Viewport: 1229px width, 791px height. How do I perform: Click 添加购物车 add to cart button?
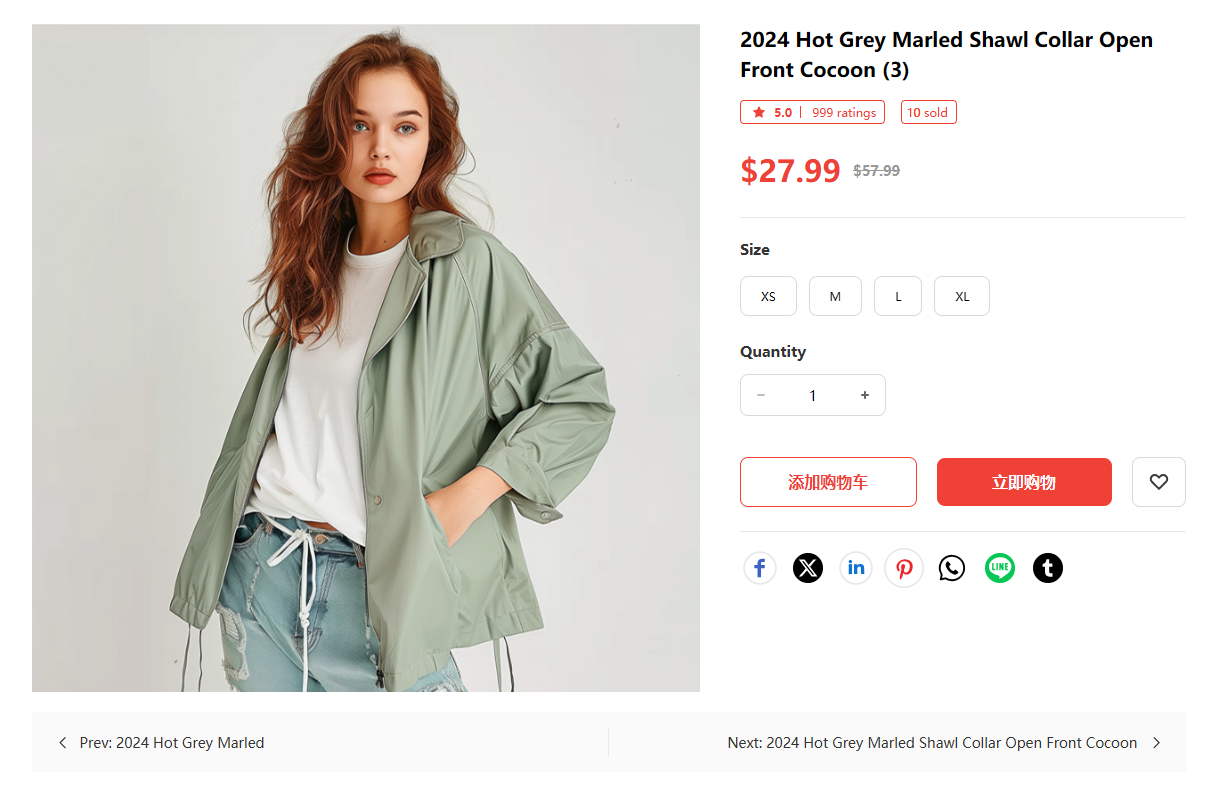828,482
